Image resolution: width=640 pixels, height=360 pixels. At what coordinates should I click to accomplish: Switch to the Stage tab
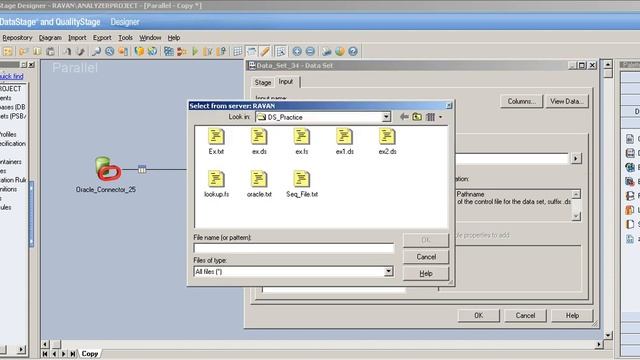pos(263,82)
